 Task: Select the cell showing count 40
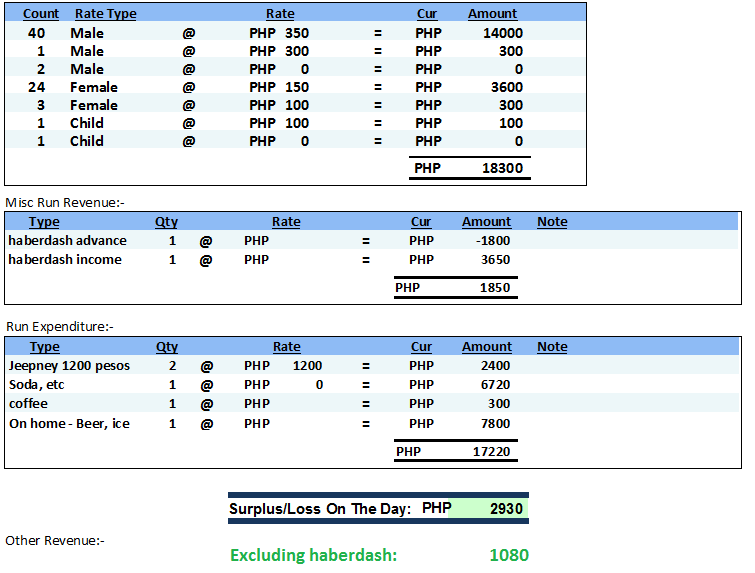click(x=36, y=33)
